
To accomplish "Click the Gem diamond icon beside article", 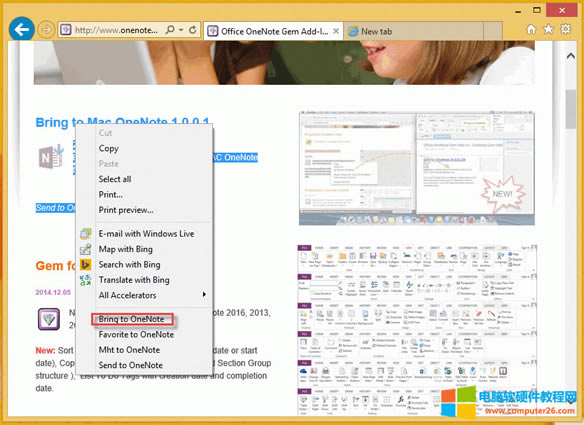I will (49, 319).
